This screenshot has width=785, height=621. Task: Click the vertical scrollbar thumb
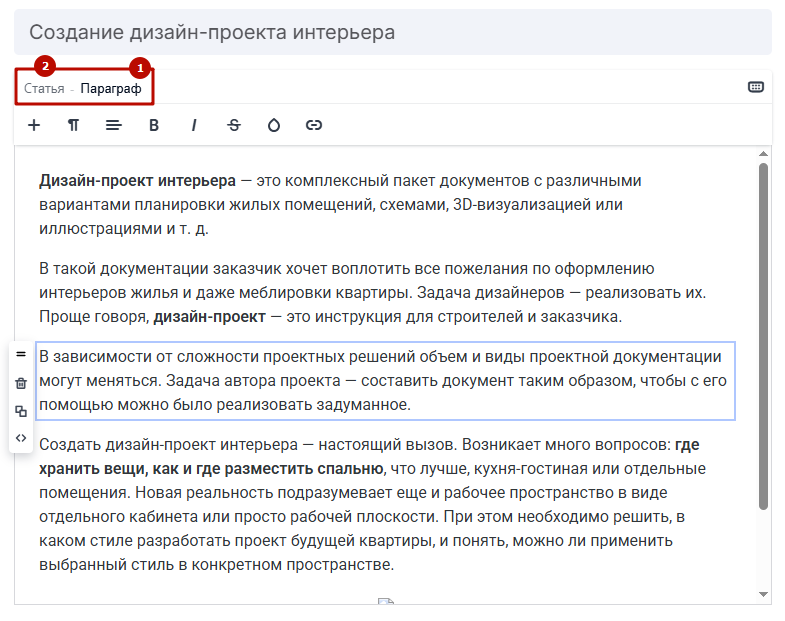pos(763,335)
